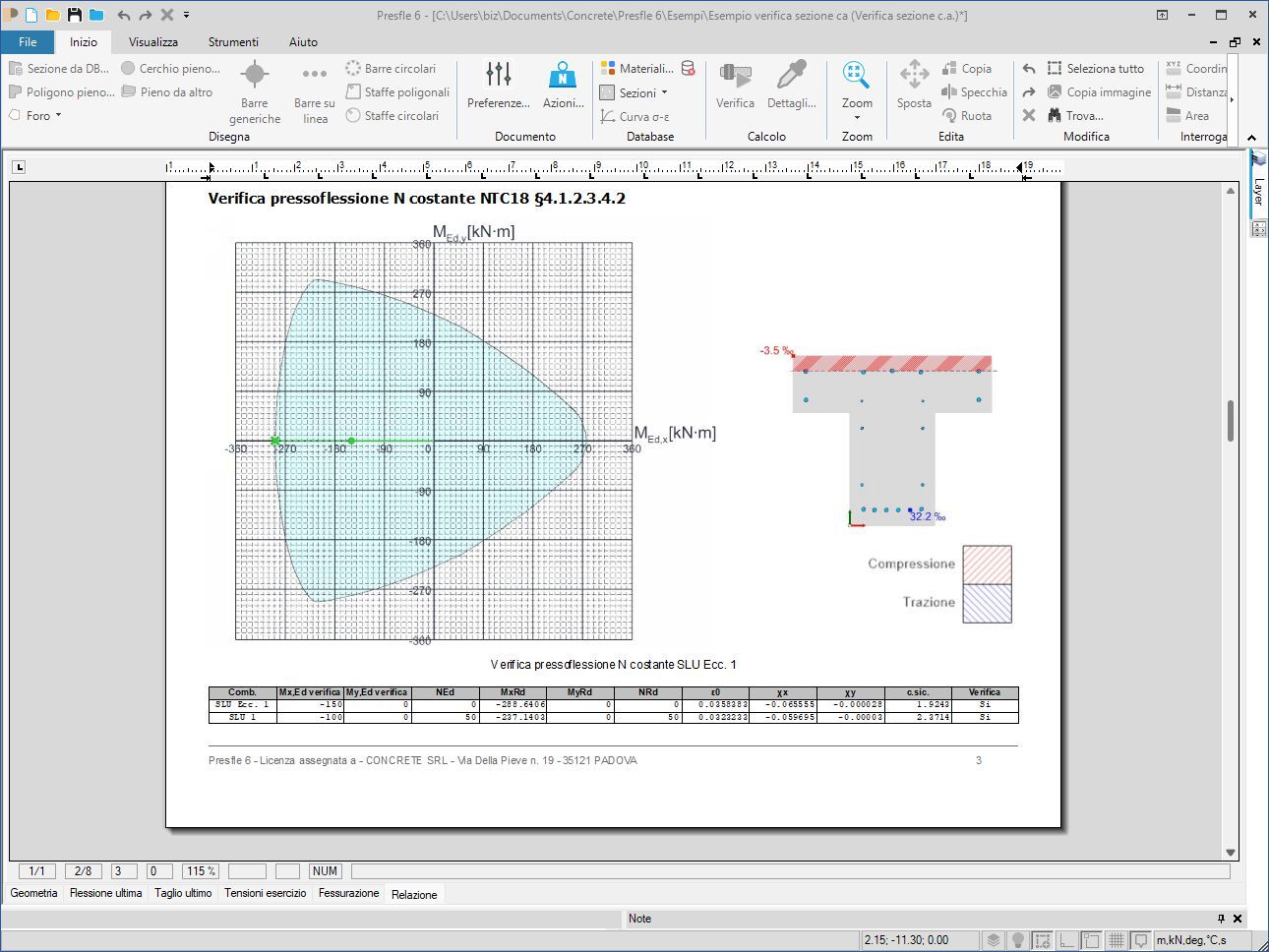
Task: Toggle the layers icon in status bar
Action: click(x=994, y=940)
